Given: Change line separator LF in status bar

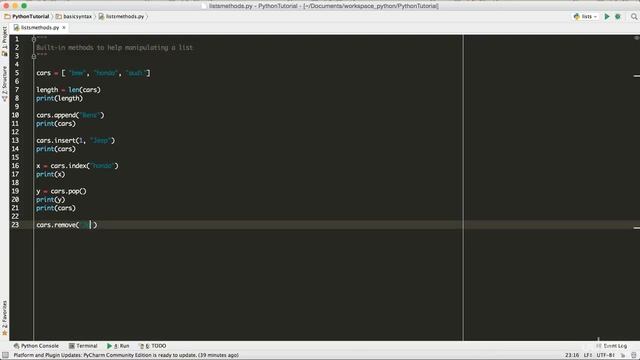Looking at the screenshot, I should [x=588, y=355].
